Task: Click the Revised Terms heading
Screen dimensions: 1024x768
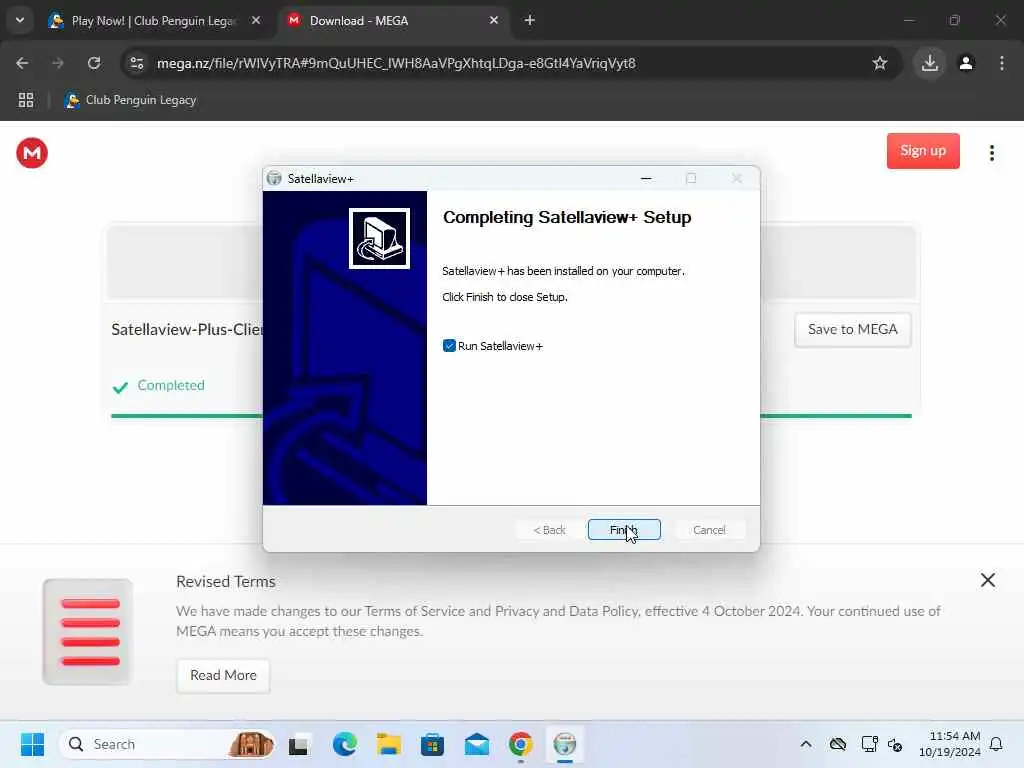Action: [x=226, y=581]
